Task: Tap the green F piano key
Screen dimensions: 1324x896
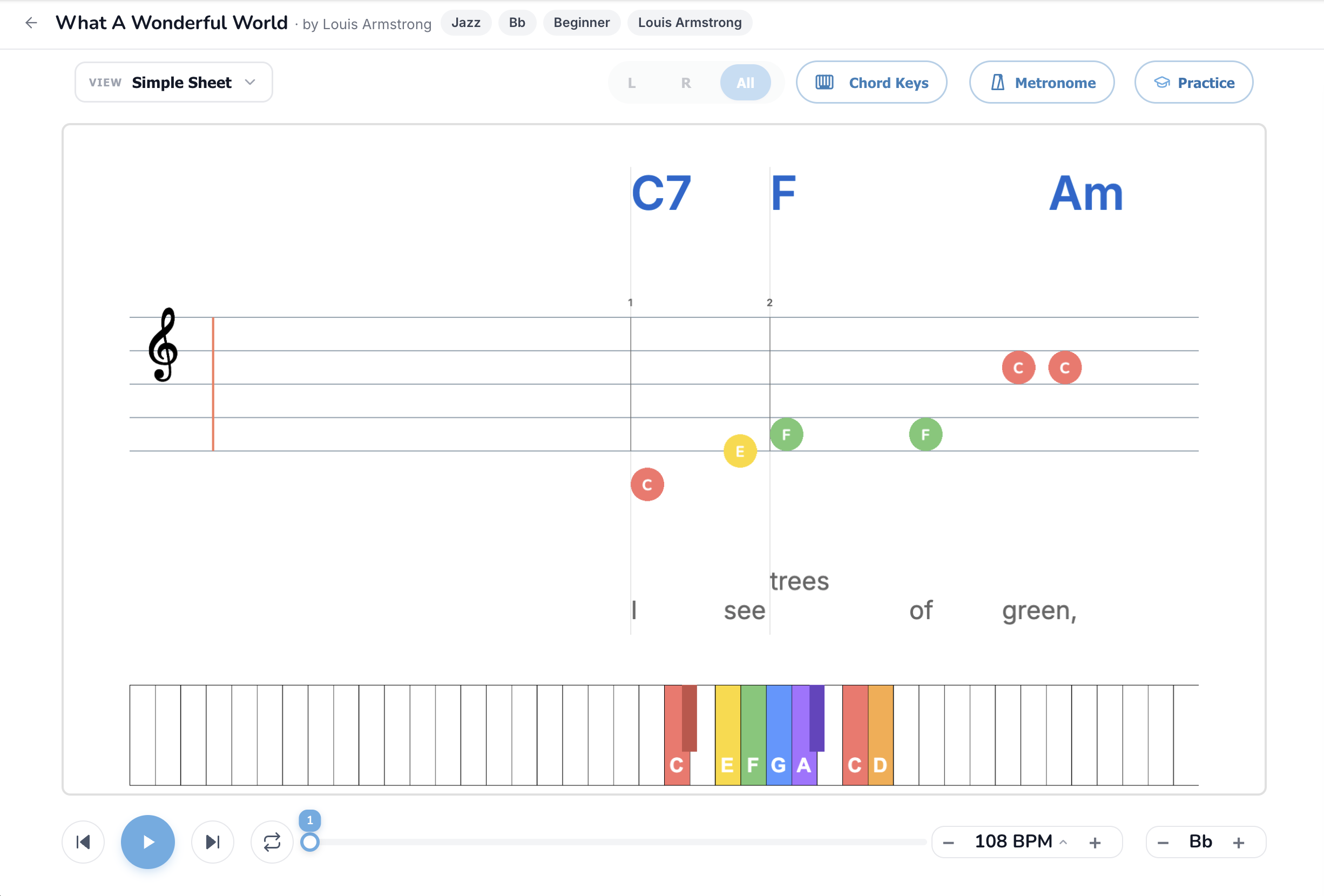Action: 753,735
